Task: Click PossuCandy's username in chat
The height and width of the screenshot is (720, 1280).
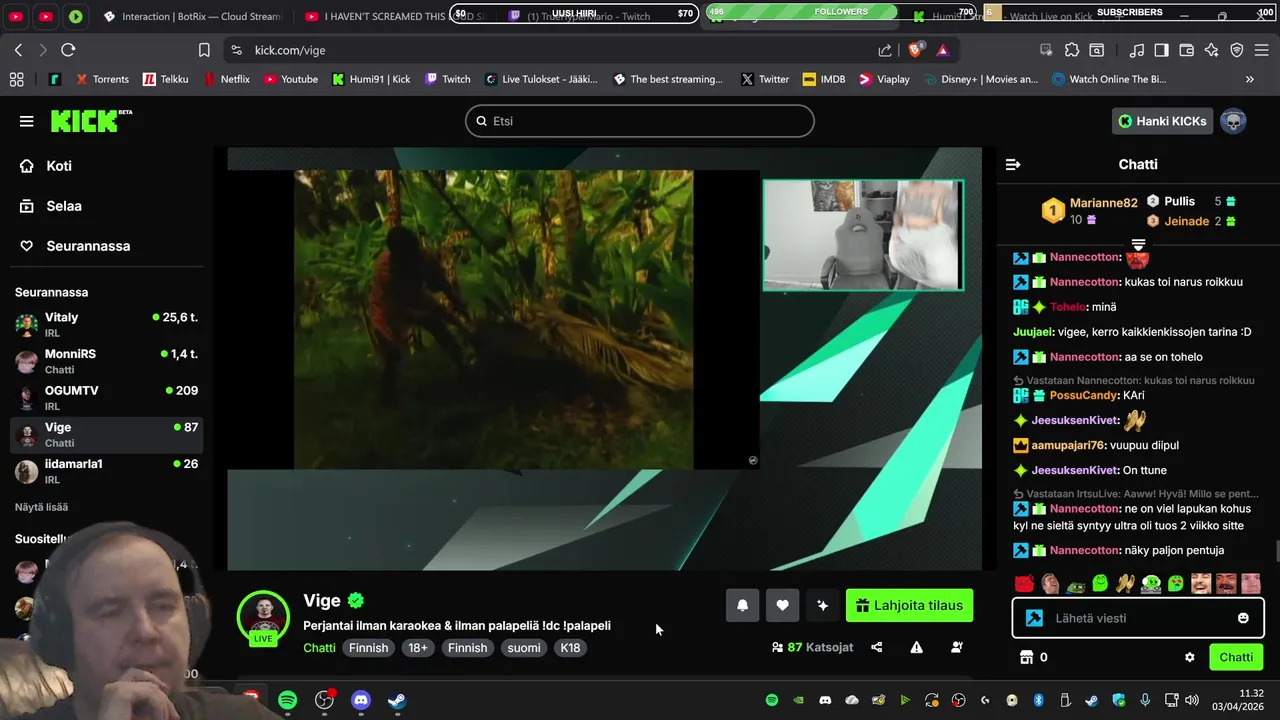Action: [1084, 395]
